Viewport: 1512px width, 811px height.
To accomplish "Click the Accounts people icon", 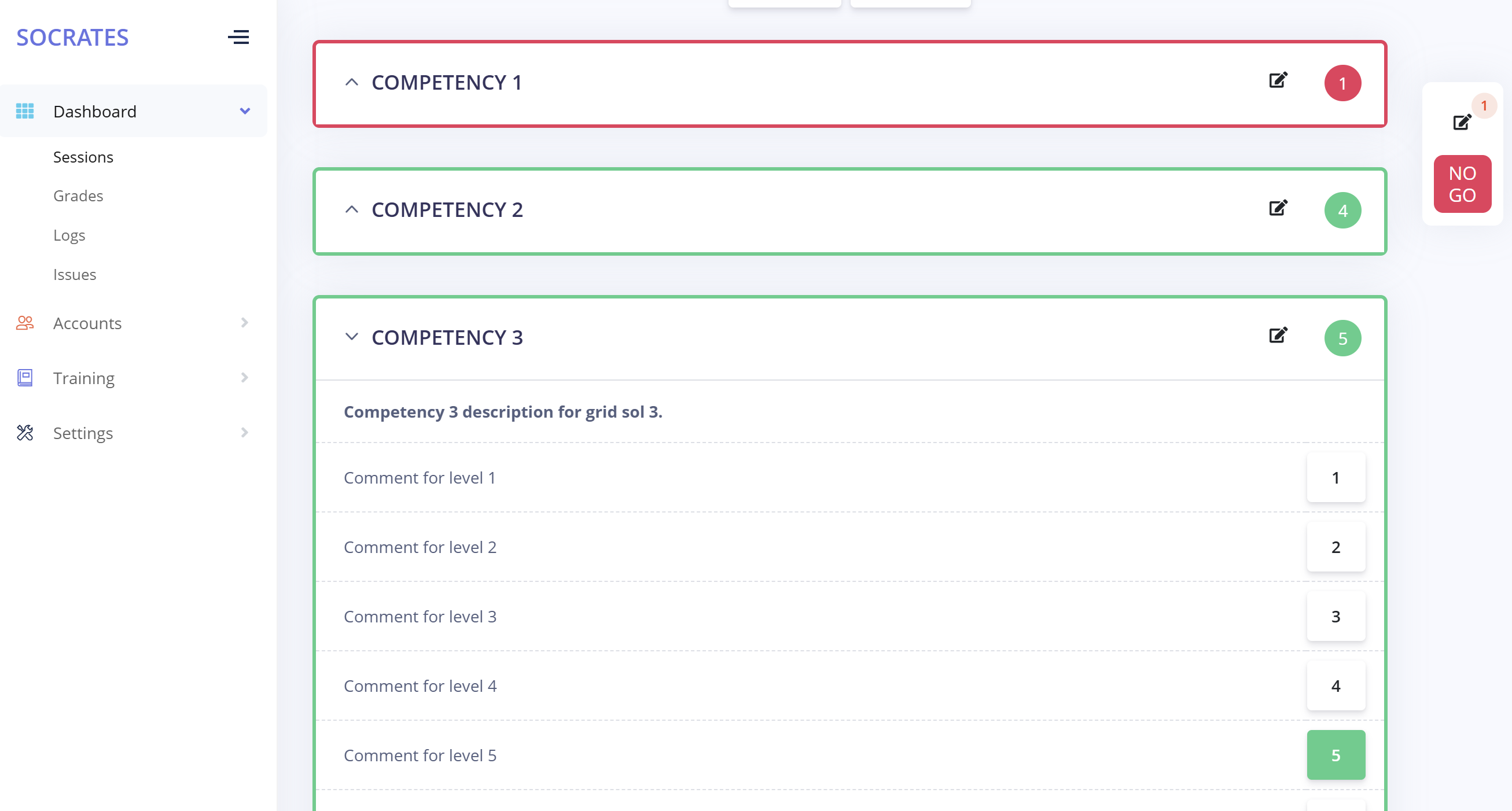I will pos(25,323).
